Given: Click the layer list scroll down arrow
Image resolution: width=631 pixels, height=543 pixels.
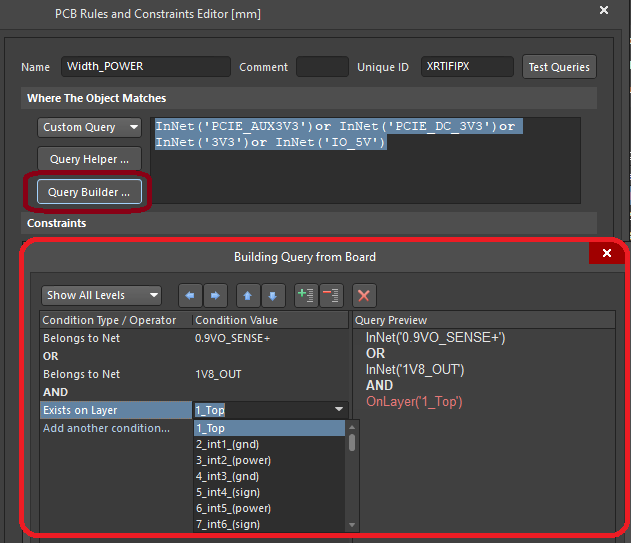Looking at the screenshot, I should click(x=352, y=524).
